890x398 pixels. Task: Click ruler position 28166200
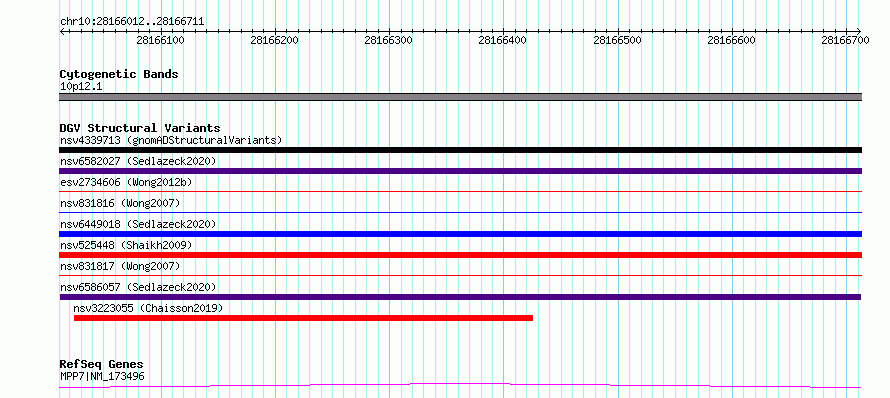[275, 40]
